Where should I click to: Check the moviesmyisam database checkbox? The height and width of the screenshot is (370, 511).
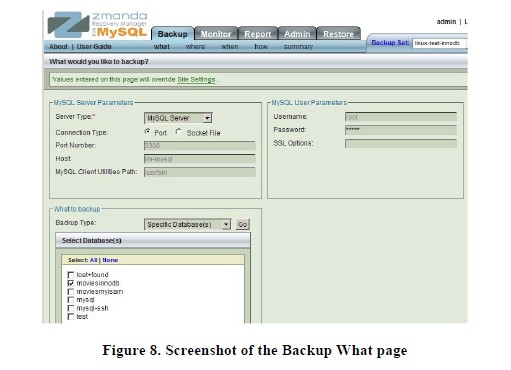[71, 292]
